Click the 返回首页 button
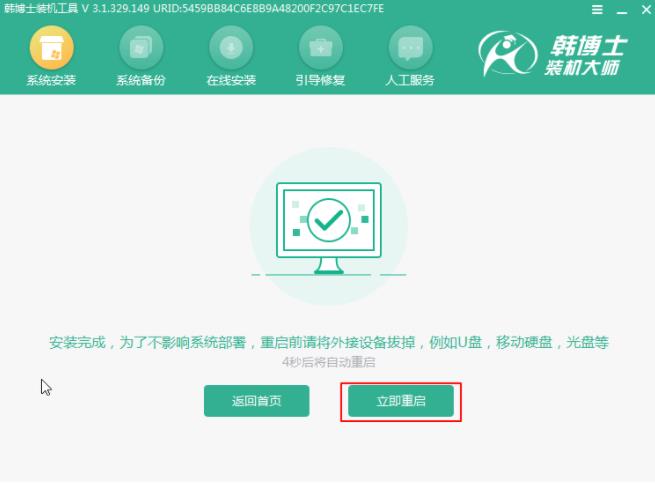The image size is (655, 484). tap(256, 401)
